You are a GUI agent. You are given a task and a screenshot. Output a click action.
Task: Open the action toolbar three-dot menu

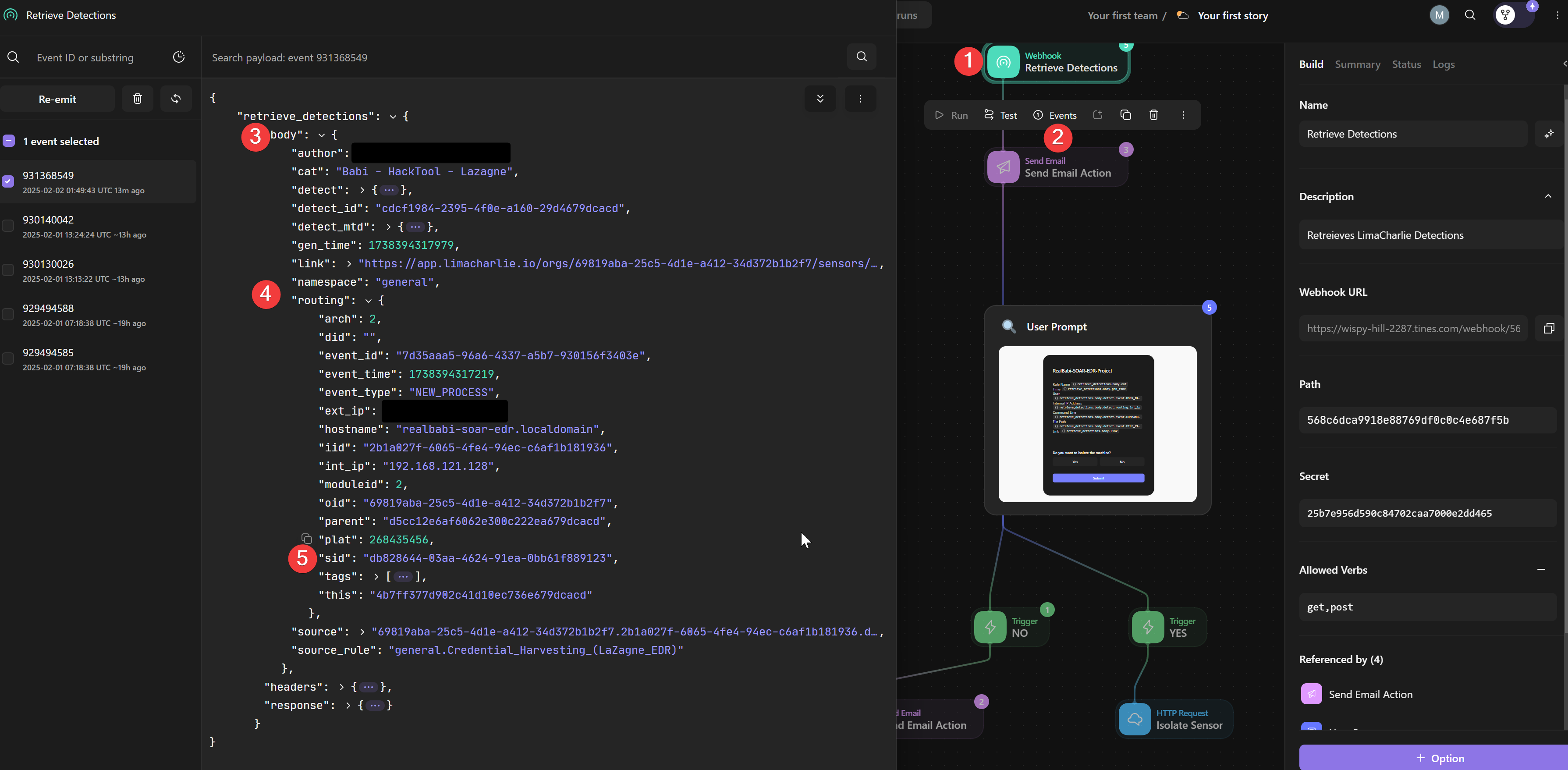coord(1183,115)
